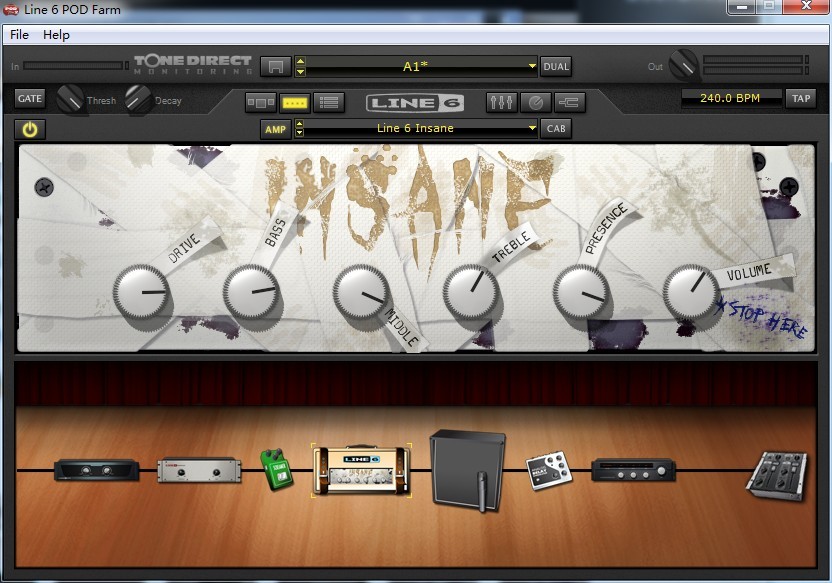Click the BASS knob on the amp
The width and height of the screenshot is (832, 583).
pyautogui.click(x=251, y=292)
